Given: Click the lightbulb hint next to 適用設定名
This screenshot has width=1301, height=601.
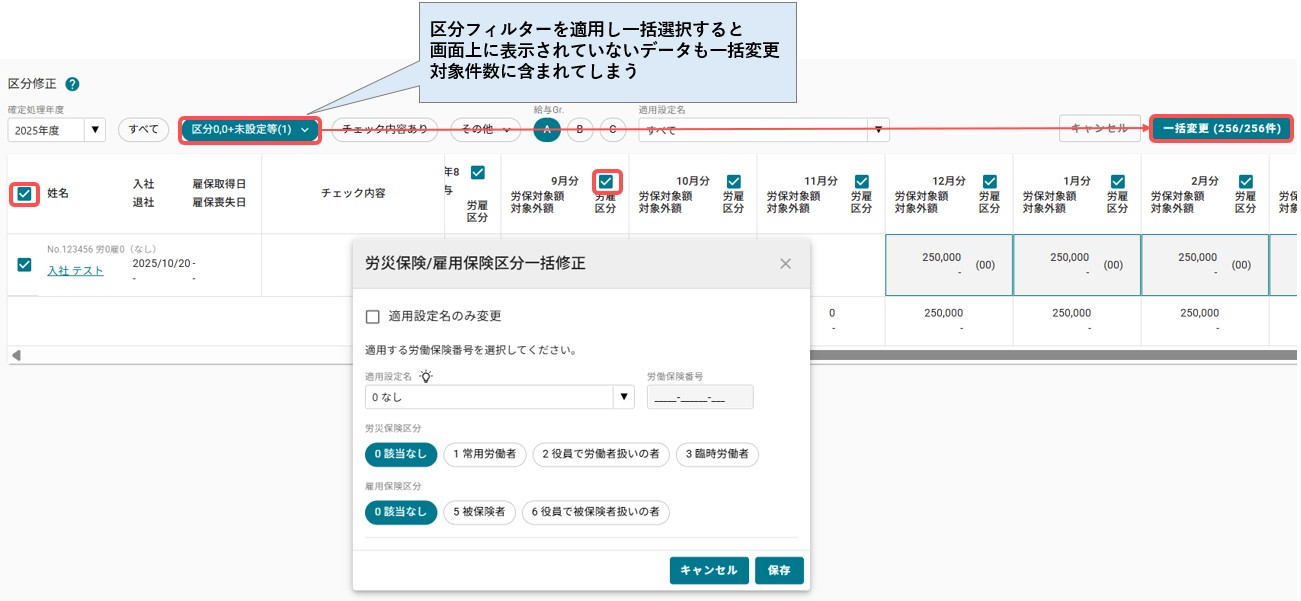Looking at the screenshot, I should 427,377.
